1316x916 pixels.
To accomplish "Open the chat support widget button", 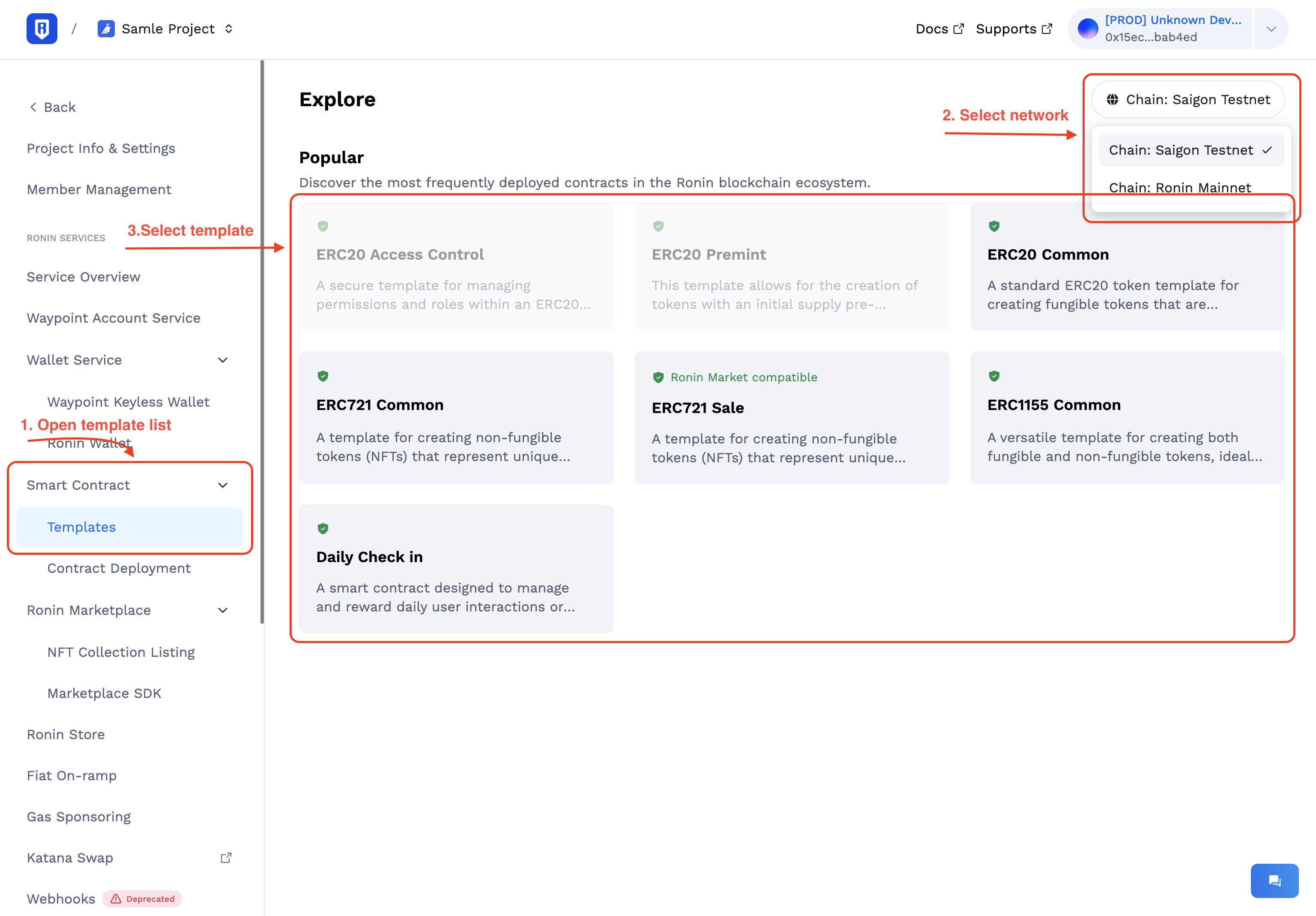I will coord(1274,880).
